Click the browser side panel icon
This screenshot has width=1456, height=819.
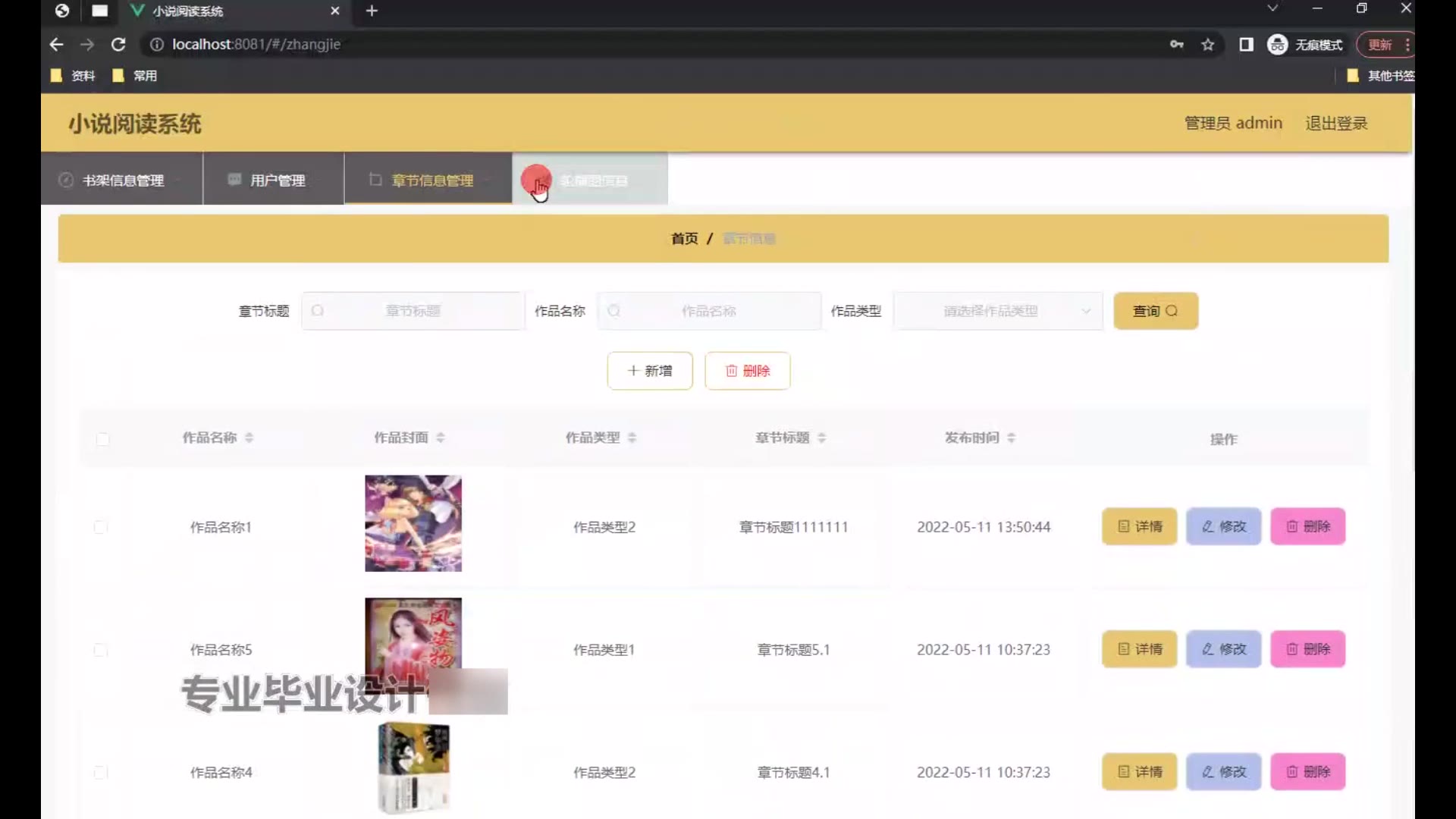pyautogui.click(x=1246, y=45)
